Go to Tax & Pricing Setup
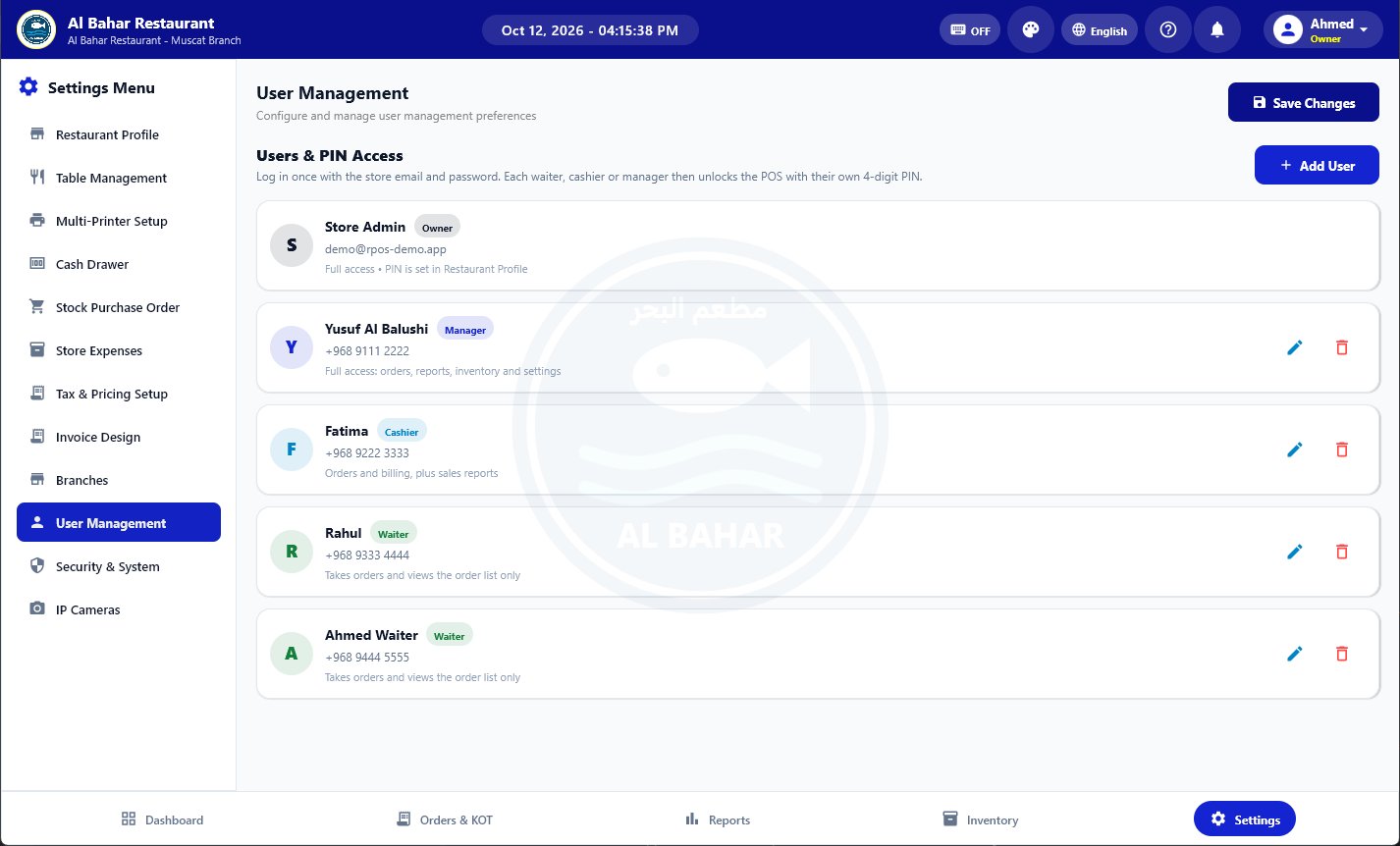Image resolution: width=1400 pixels, height=846 pixels. coord(119,394)
